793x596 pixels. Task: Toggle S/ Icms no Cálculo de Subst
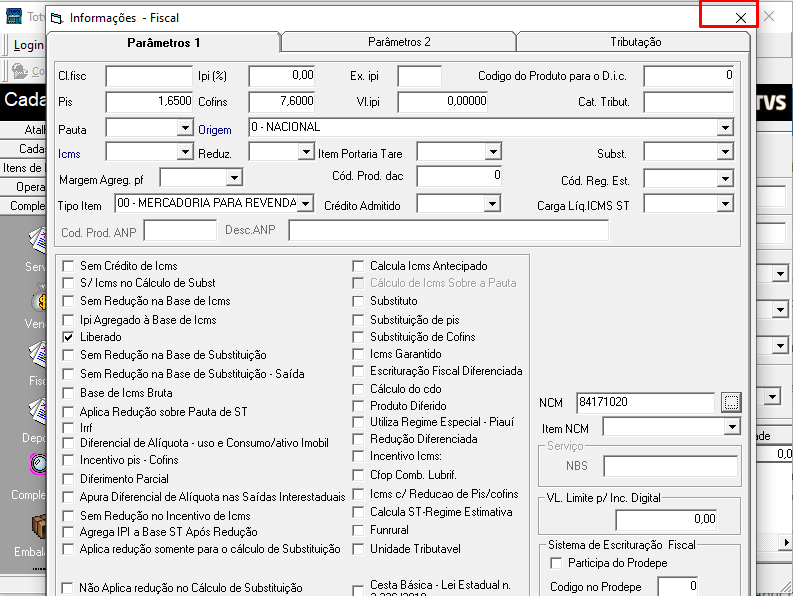point(68,283)
